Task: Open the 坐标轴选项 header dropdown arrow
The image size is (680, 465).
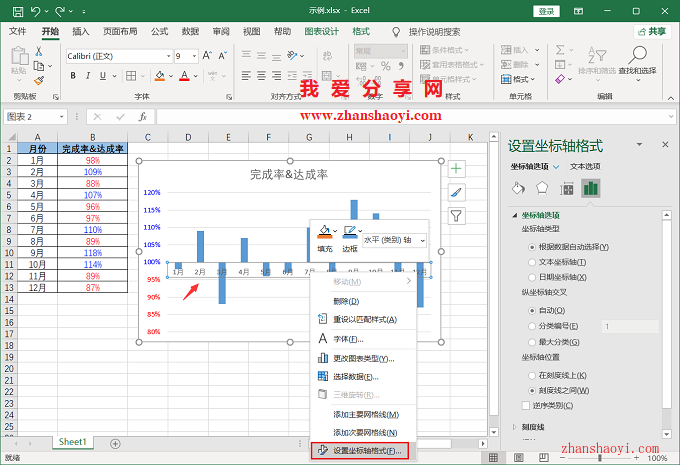Action: point(556,167)
